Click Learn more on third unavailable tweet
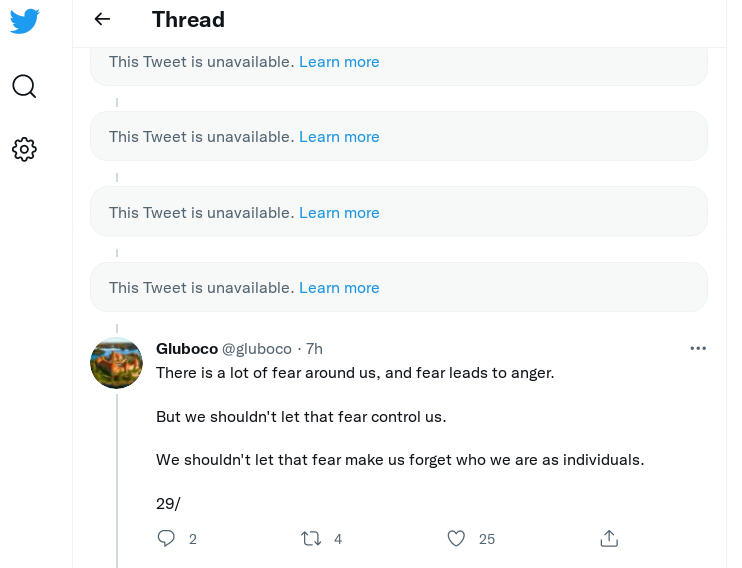The height and width of the screenshot is (568, 742). 339,212
